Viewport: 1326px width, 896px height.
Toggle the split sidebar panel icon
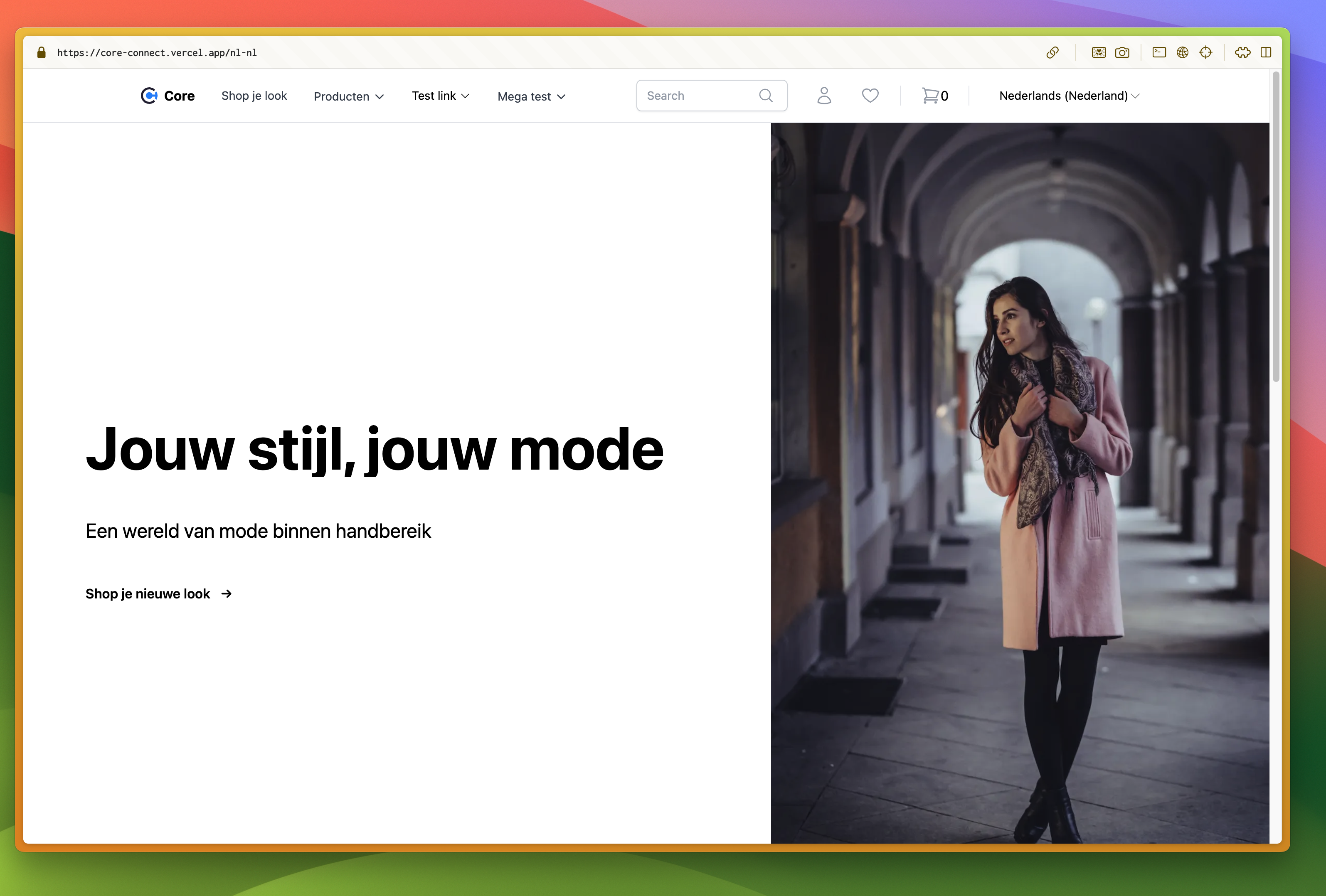point(1266,52)
